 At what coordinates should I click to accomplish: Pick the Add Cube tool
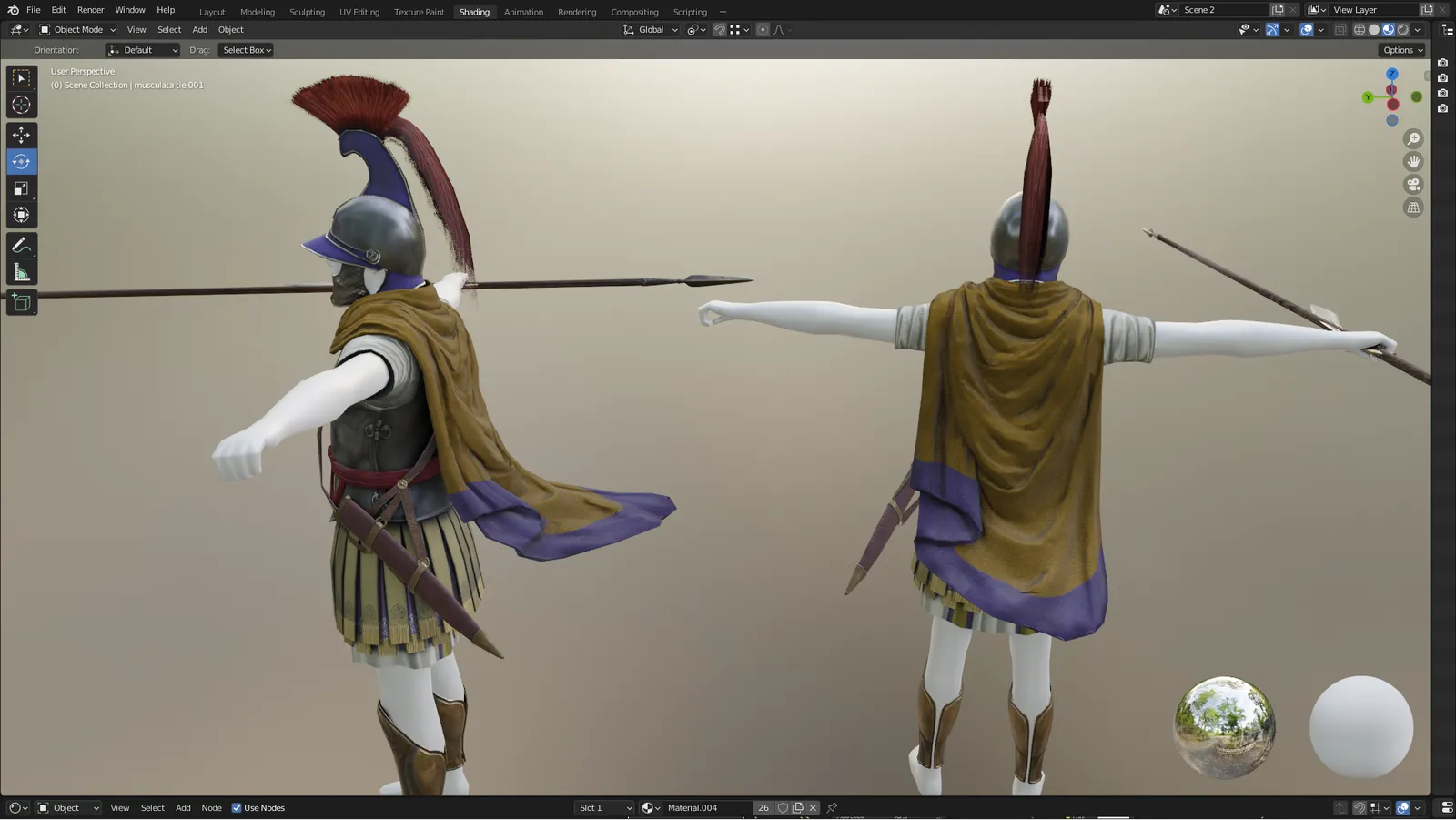(21, 302)
